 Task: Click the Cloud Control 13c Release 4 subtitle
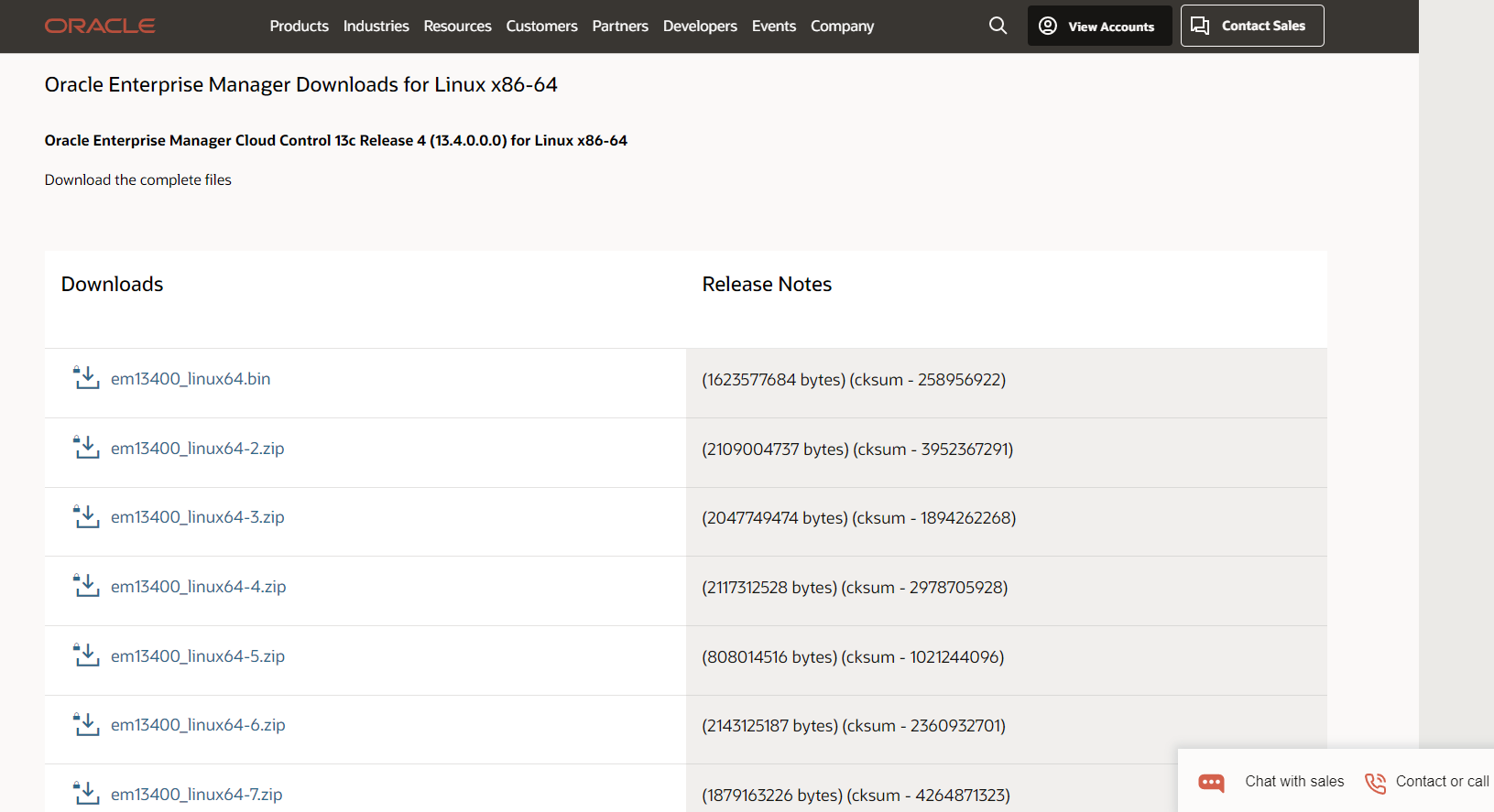[335, 140]
